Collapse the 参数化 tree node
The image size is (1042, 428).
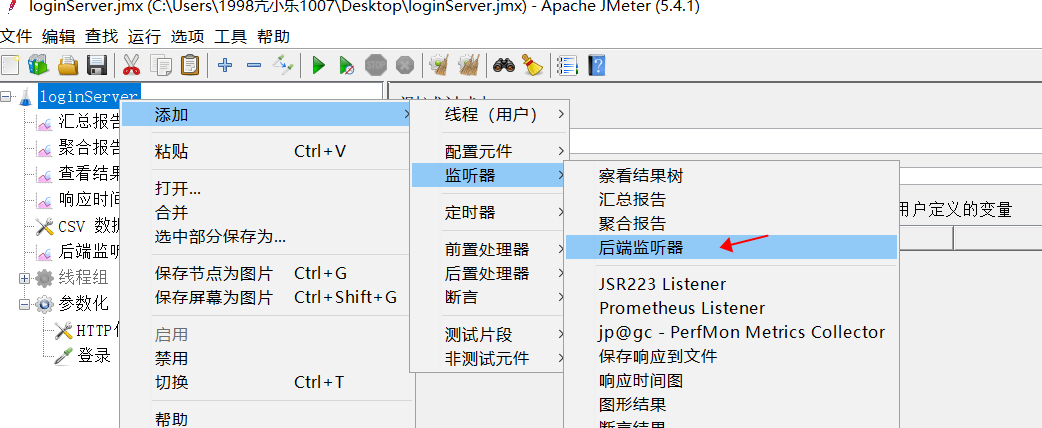click(x=25, y=304)
